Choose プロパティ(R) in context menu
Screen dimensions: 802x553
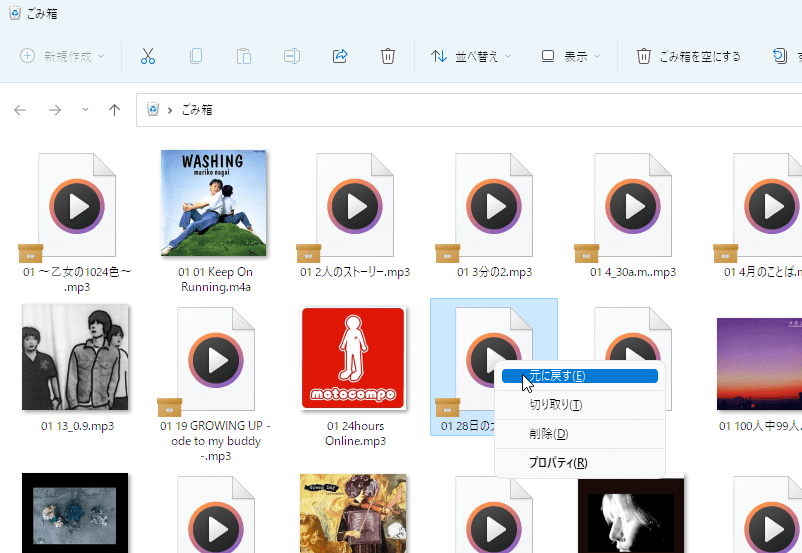click(x=580, y=463)
